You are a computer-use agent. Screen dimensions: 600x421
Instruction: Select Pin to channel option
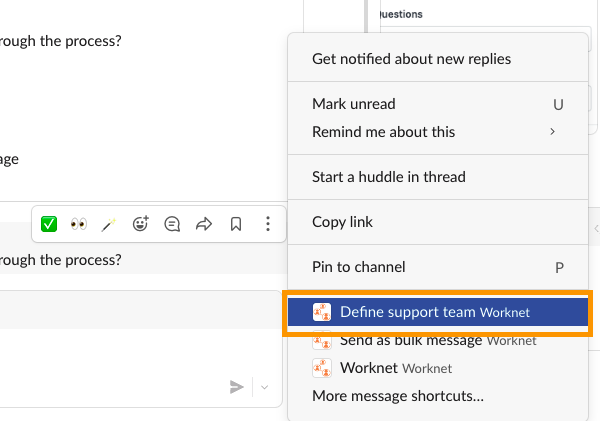click(x=438, y=267)
